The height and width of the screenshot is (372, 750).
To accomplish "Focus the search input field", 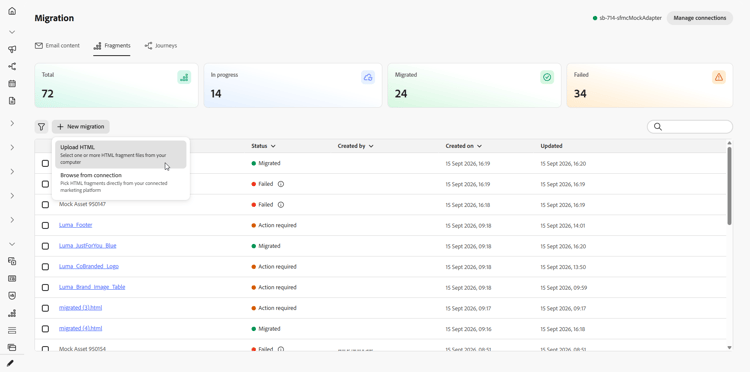I will coord(690,127).
